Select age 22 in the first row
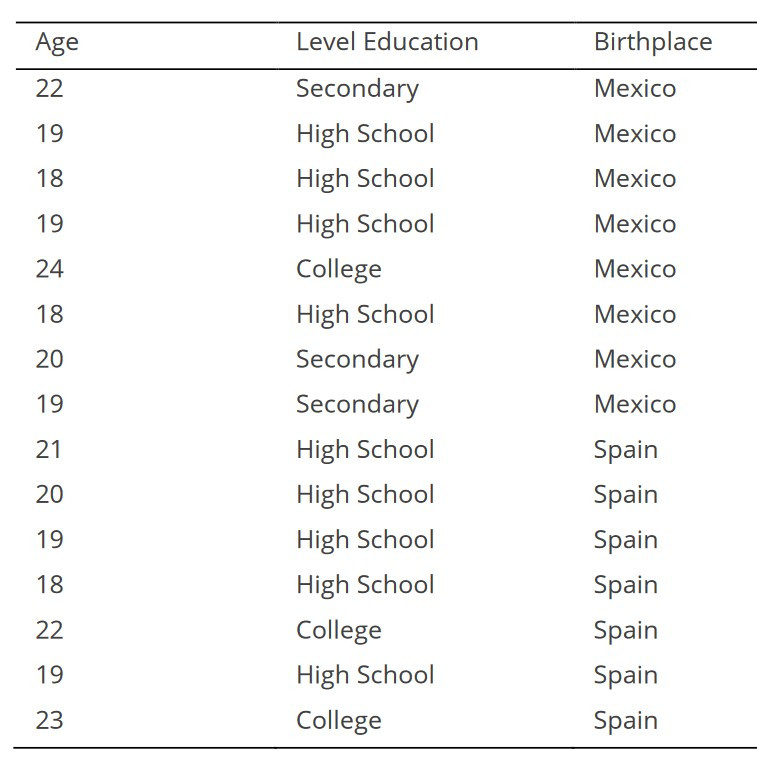Screen dimensions: 757x774 [x=49, y=88]
